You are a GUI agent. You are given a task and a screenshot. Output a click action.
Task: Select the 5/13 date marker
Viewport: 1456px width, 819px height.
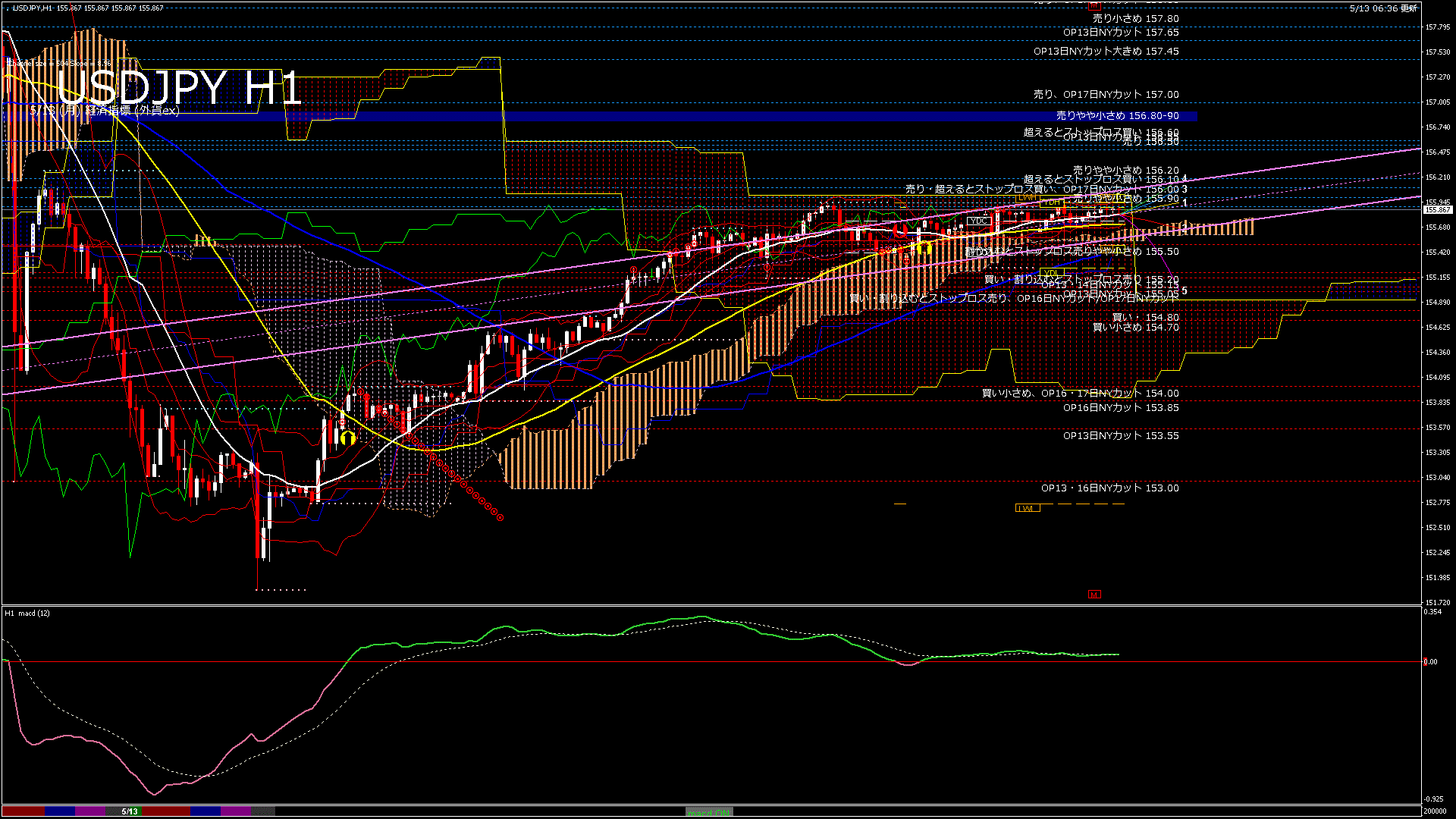tap(130, 811)
